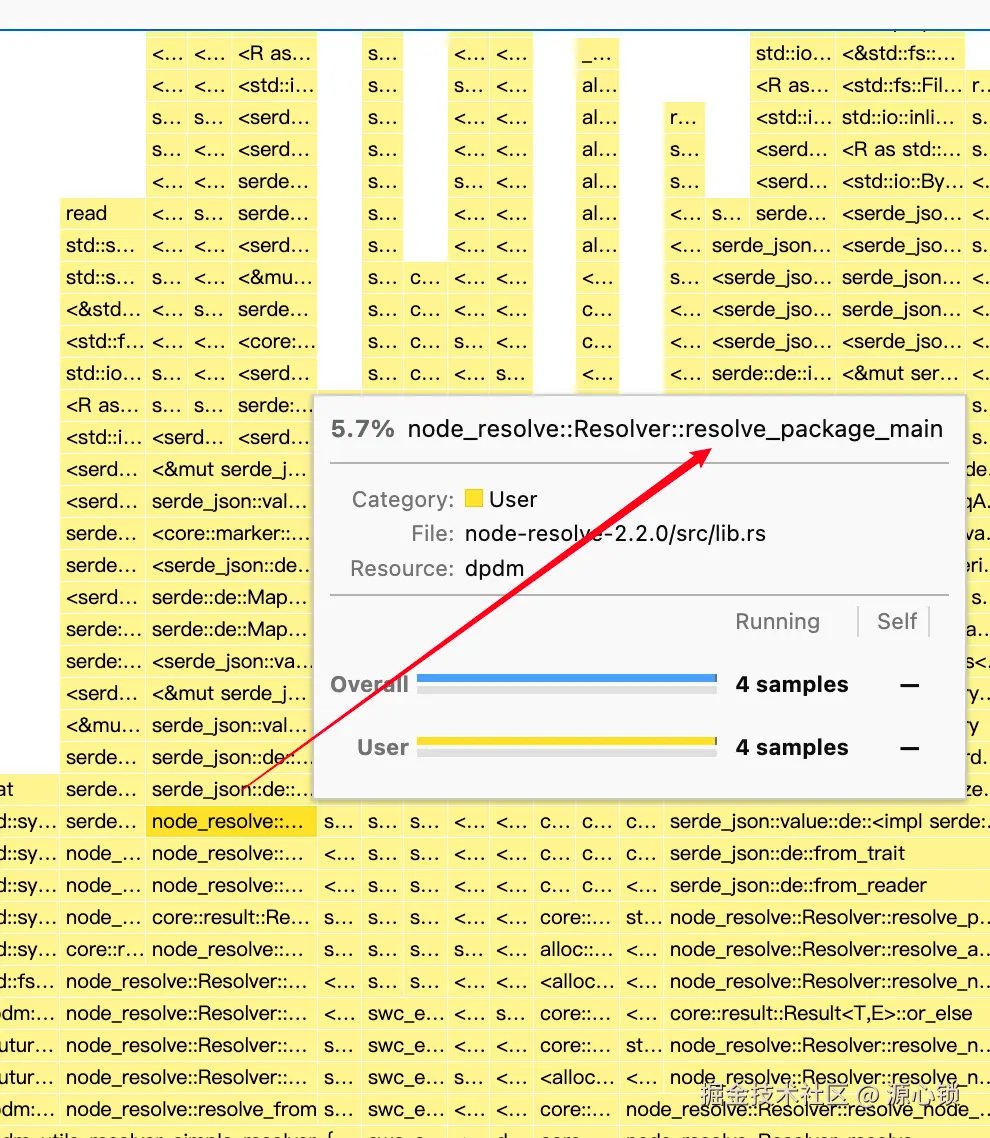Viewport: 990px width, 1138px height.
Task: Select the node_resolve::resolve_from frame
Action: coord(189,1109)
